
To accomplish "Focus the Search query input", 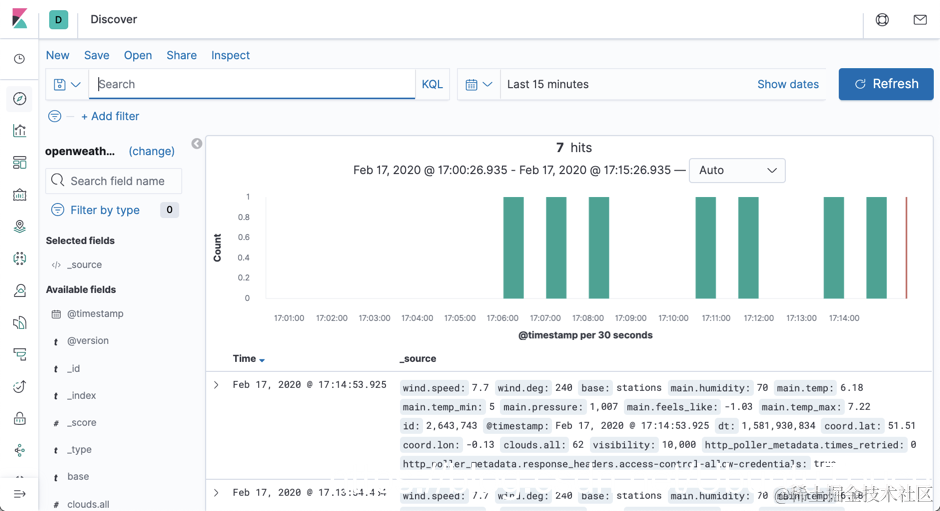I will point(252,85).
